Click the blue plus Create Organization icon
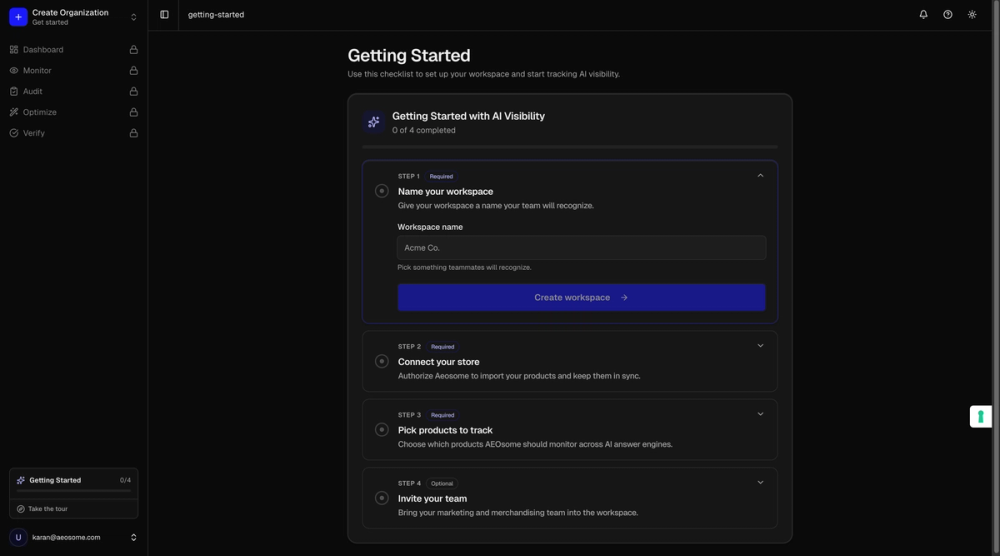 18,17
